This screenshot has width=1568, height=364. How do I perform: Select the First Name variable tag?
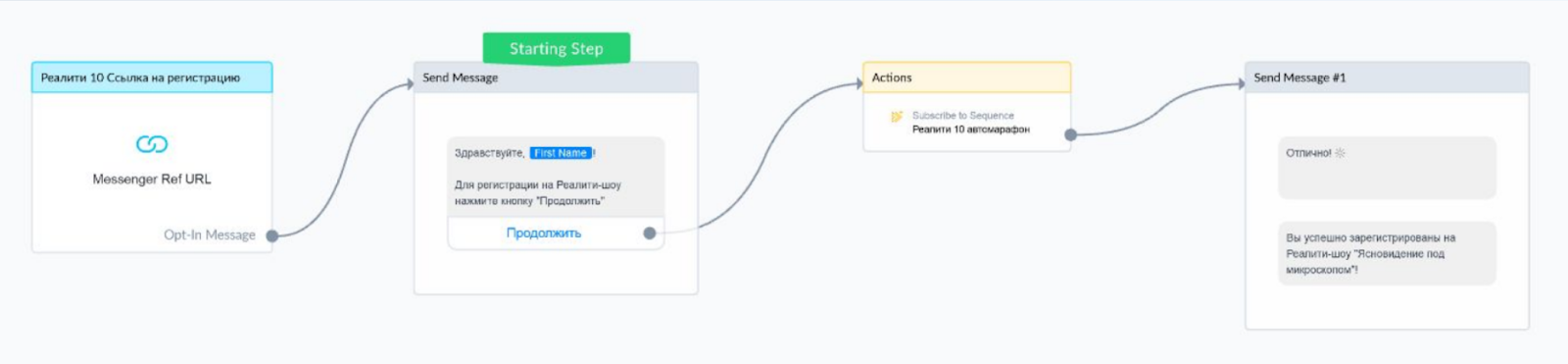(561, 153)
